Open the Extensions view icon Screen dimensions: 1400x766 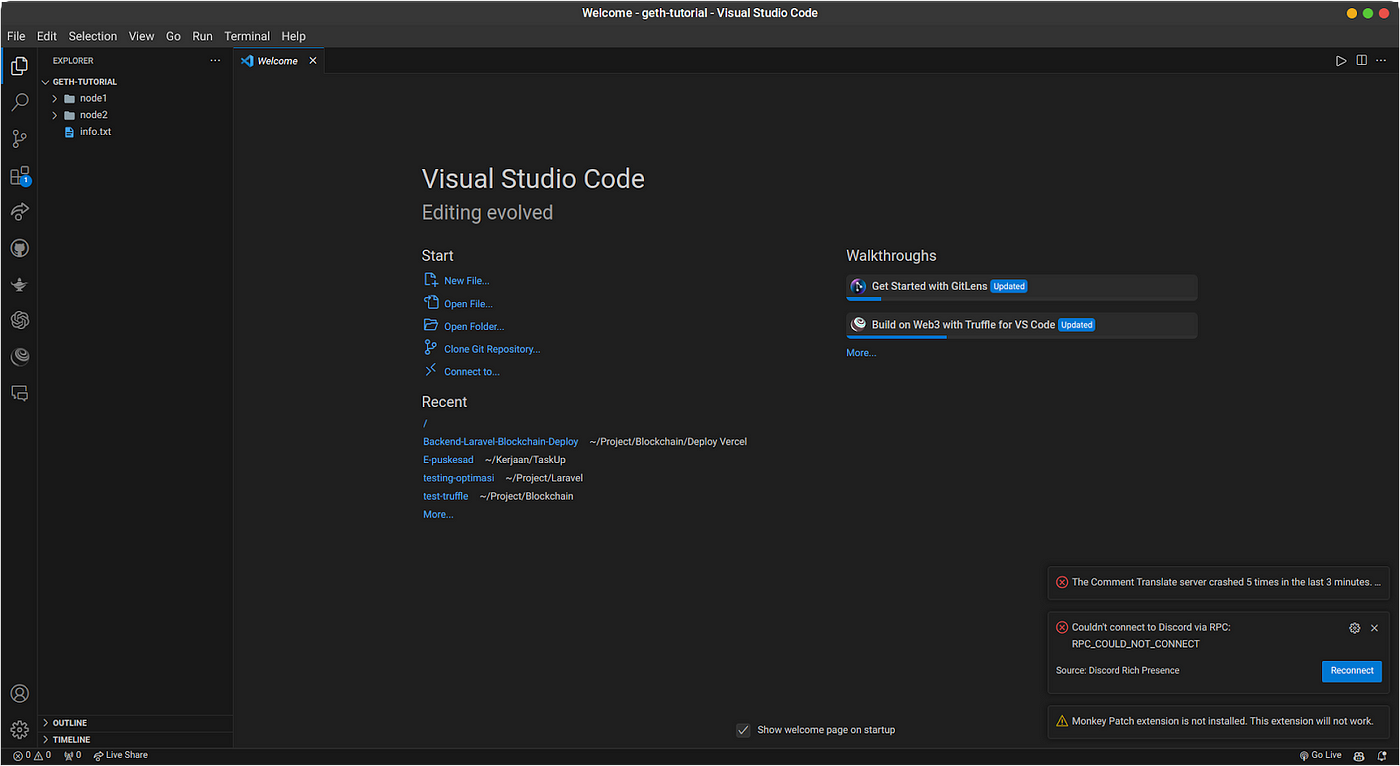pyautogui.click(x=19, y=176)
